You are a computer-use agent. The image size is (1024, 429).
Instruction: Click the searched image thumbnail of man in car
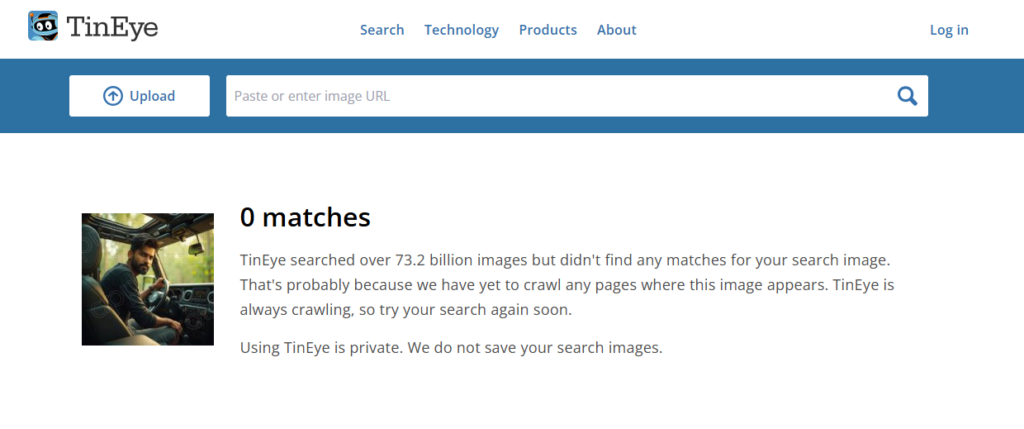tap(147, 279)
